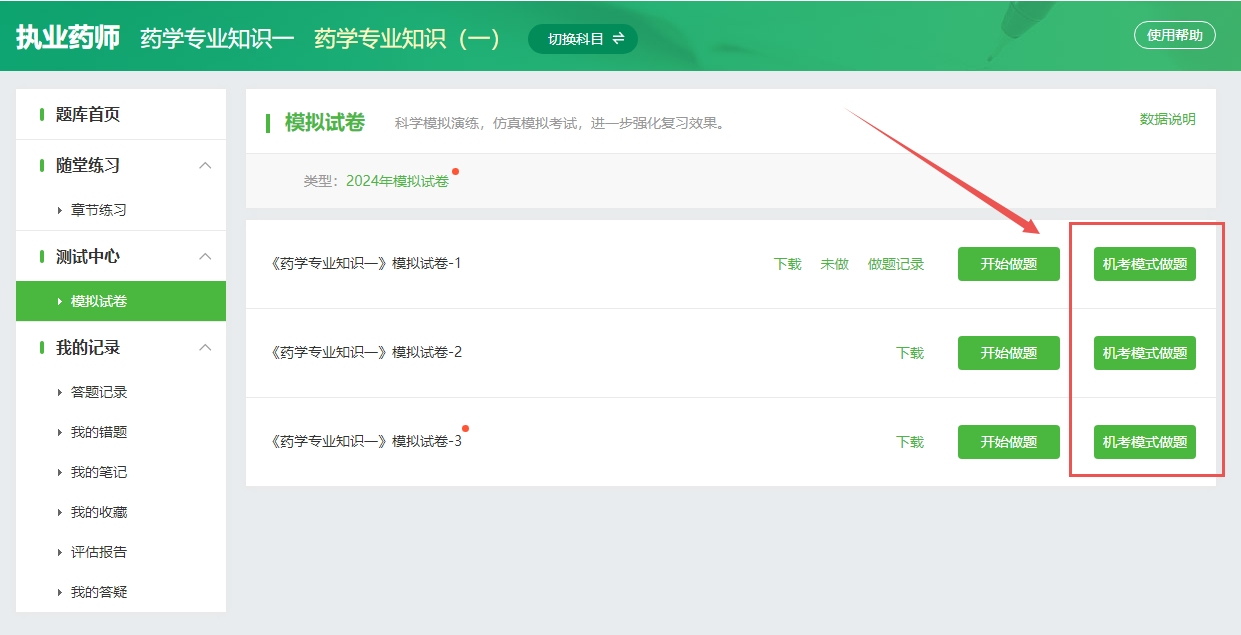The width and height of the screenshot is (1241, 635).
Task: Click 开始做题 for 模拟试卷-2
Action: (1008, 353)
